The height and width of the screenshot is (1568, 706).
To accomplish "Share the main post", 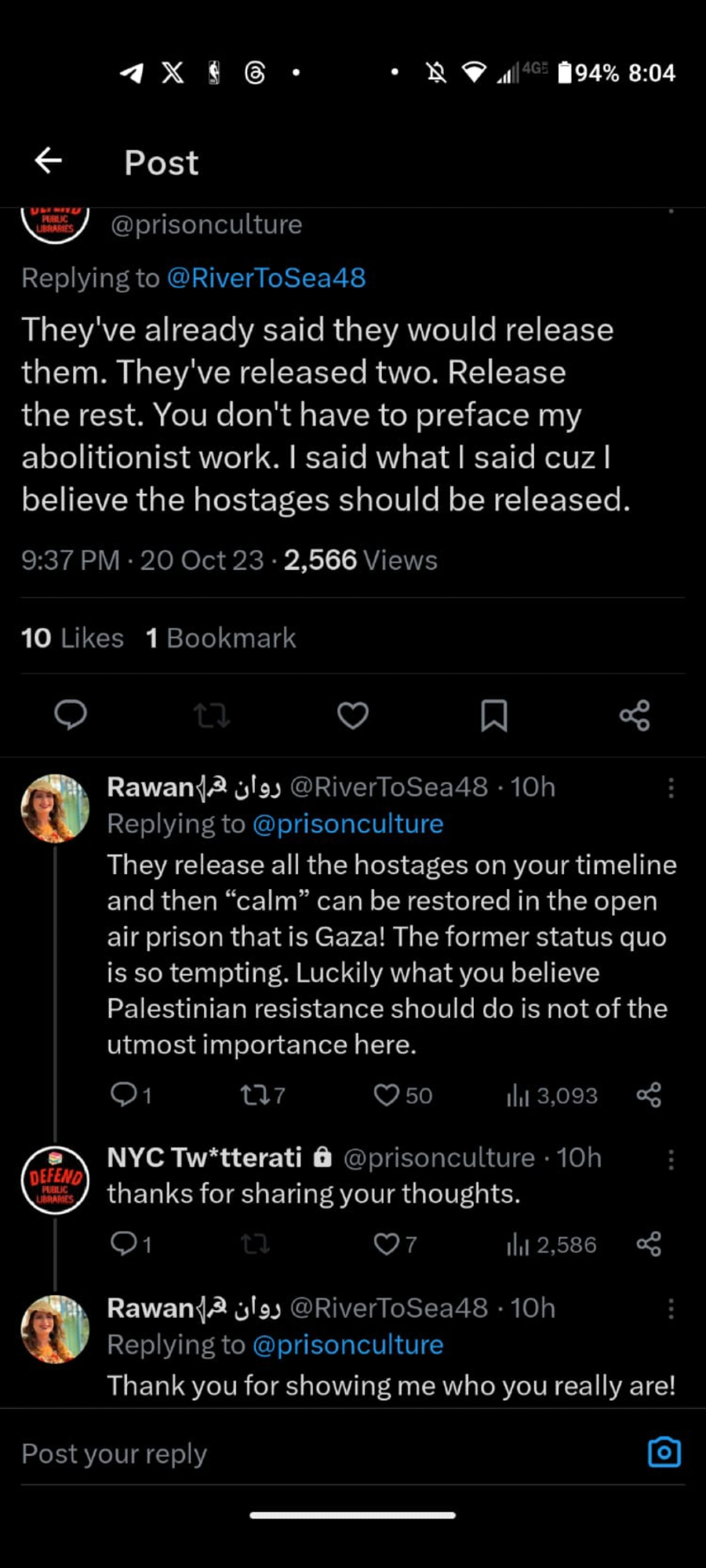I will pos(635,715).
